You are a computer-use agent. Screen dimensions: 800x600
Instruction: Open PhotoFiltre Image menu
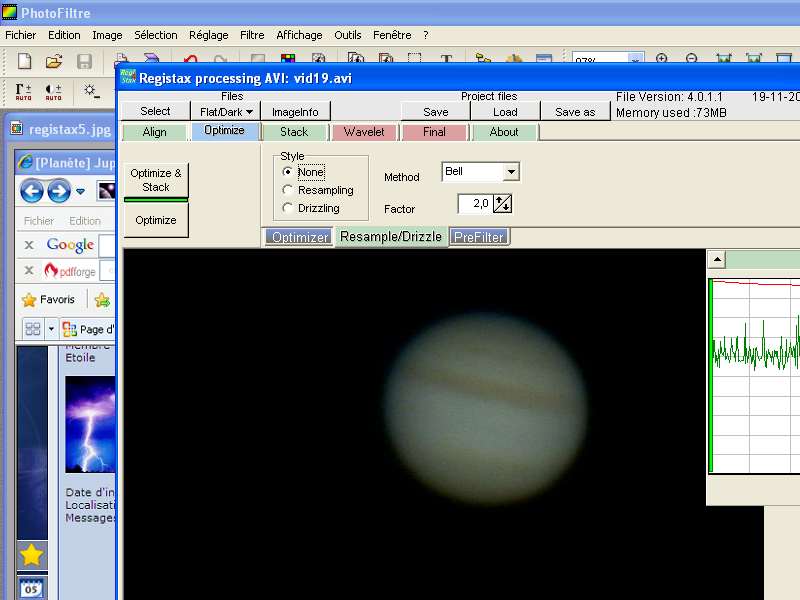(107, 35)
